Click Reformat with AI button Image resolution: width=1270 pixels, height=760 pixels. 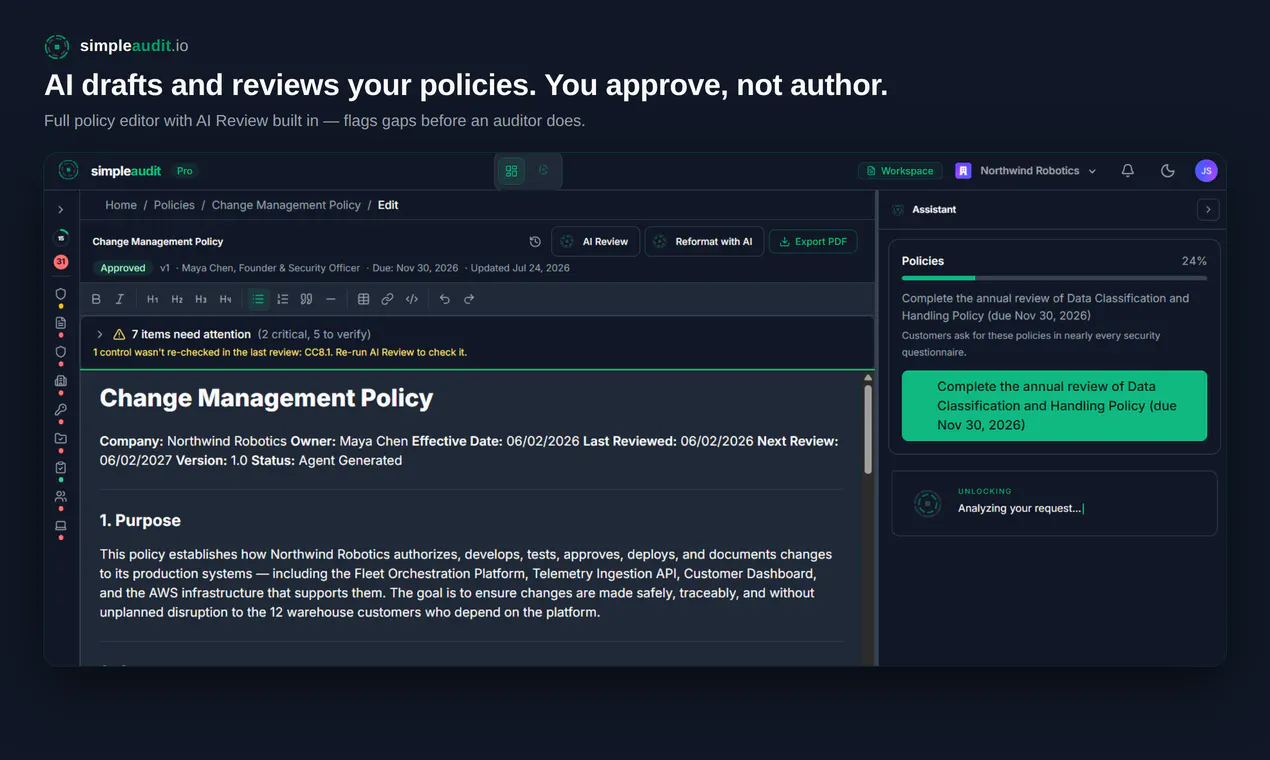[704, 242]
